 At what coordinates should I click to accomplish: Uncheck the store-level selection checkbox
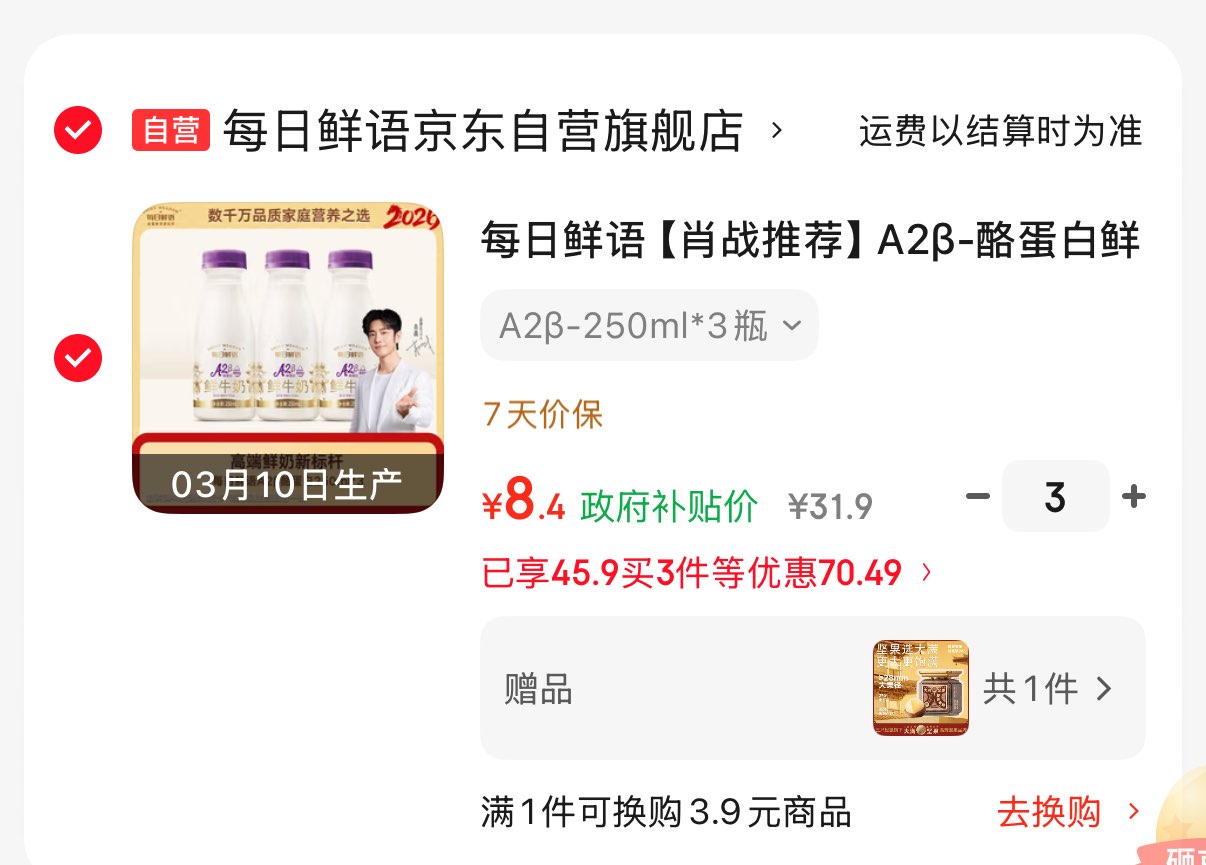[78, 130]
